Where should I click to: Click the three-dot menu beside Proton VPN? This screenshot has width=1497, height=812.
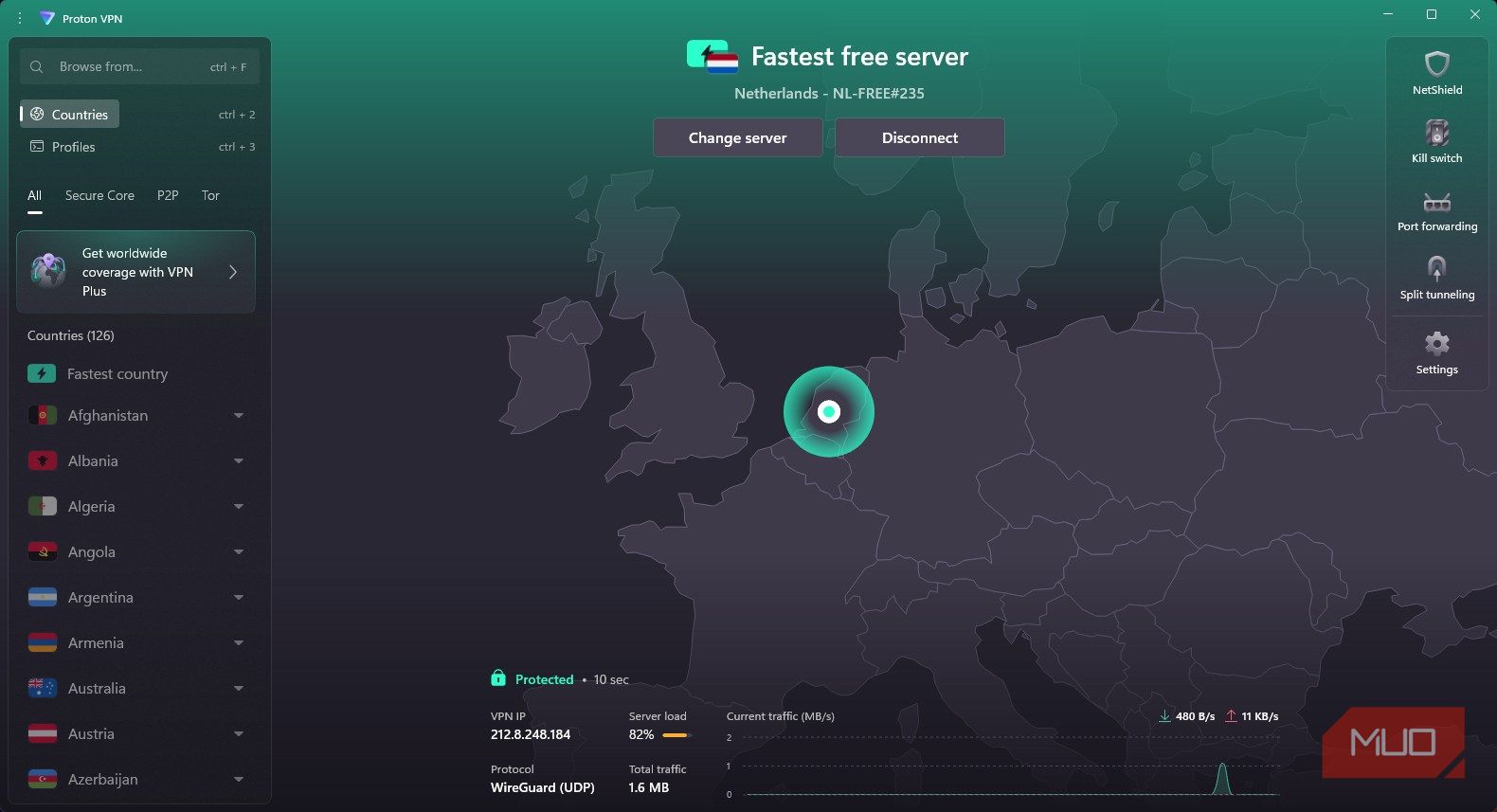click(x=19, y=18)
